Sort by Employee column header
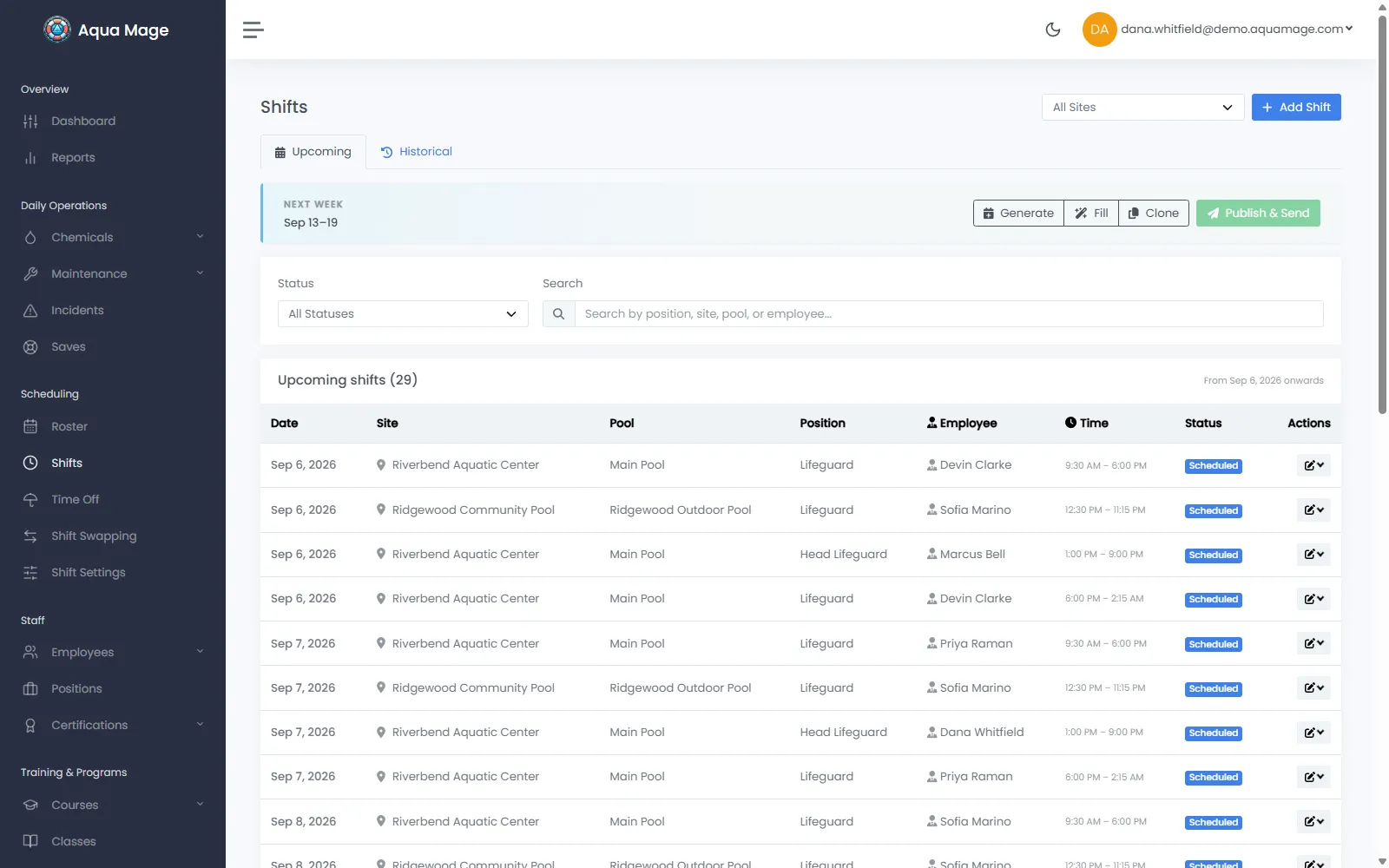The height and width of the screenshot is (868, 1389). [962, 424]
